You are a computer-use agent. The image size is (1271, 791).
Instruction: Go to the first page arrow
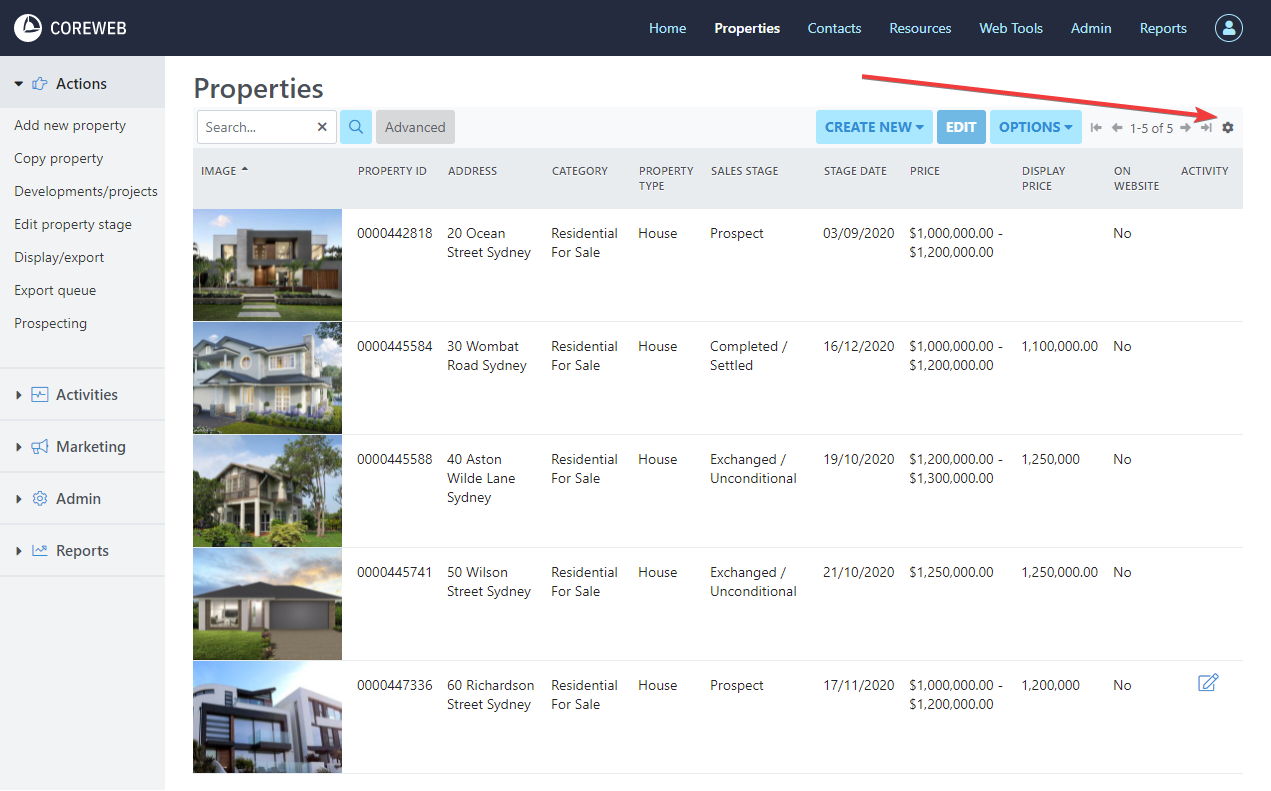pos(1096,128)
